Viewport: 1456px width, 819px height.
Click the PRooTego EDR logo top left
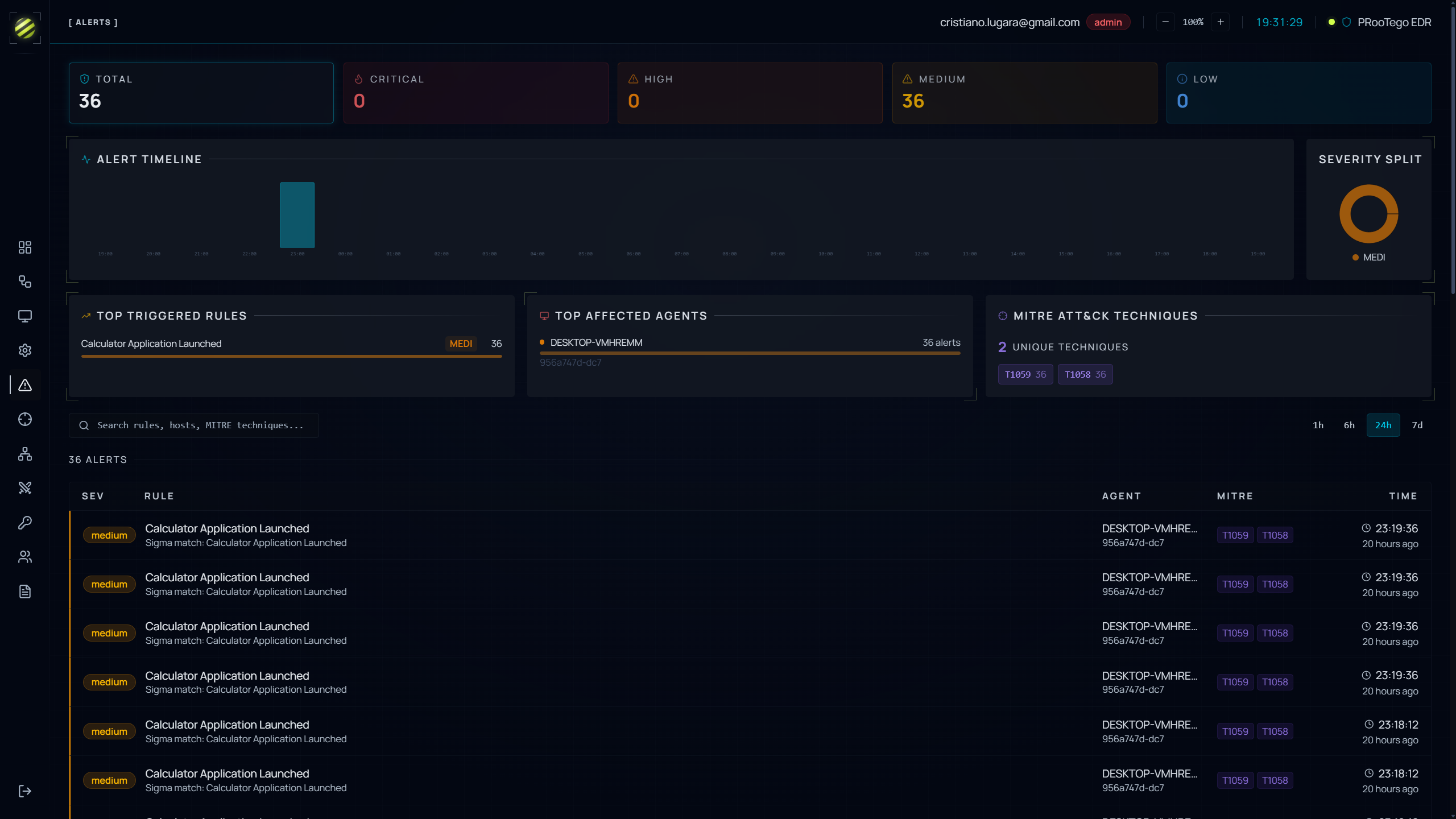[24, 28]
